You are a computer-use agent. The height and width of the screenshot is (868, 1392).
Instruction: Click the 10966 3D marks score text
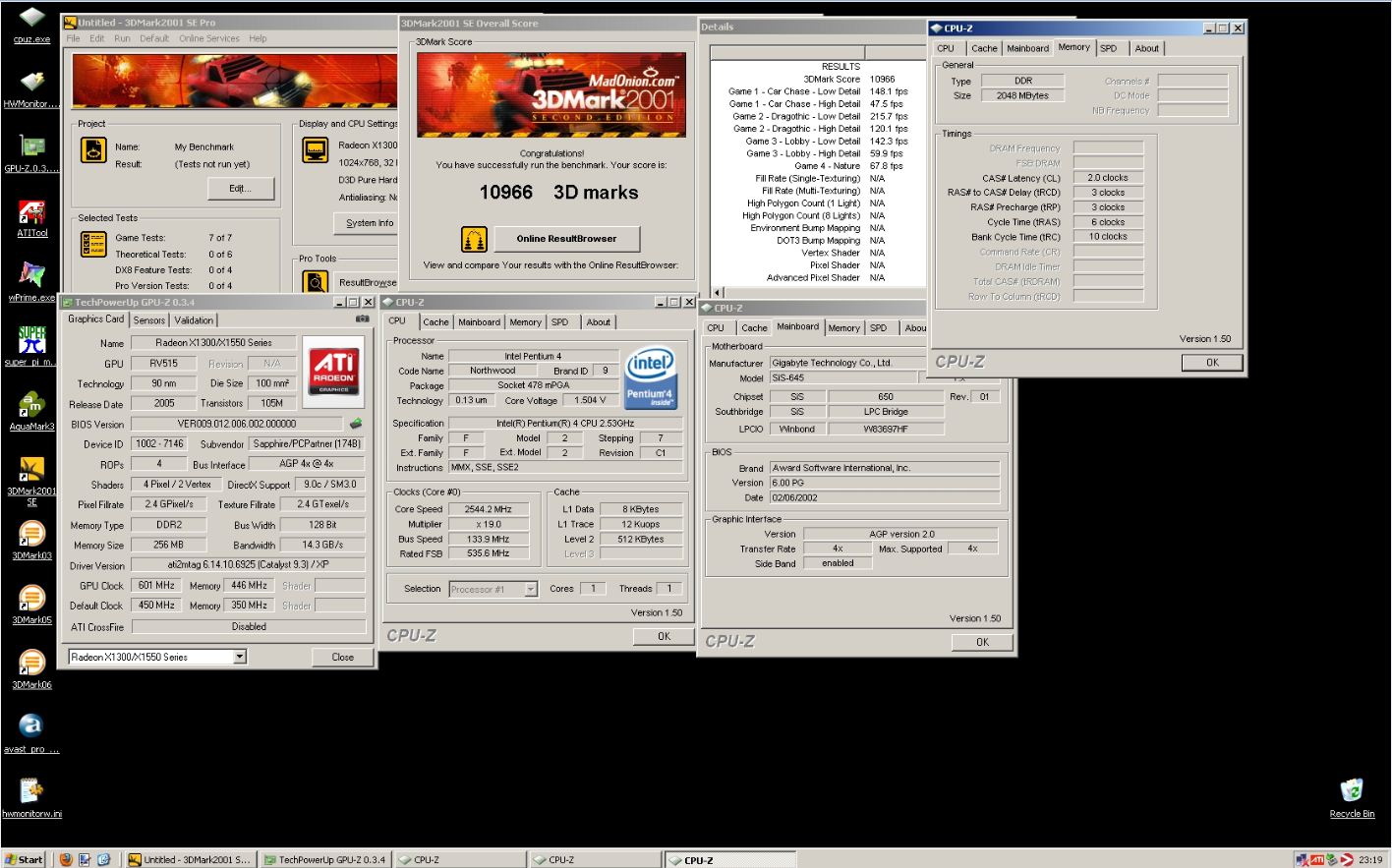pyautogui.click(x=558, y=193)
